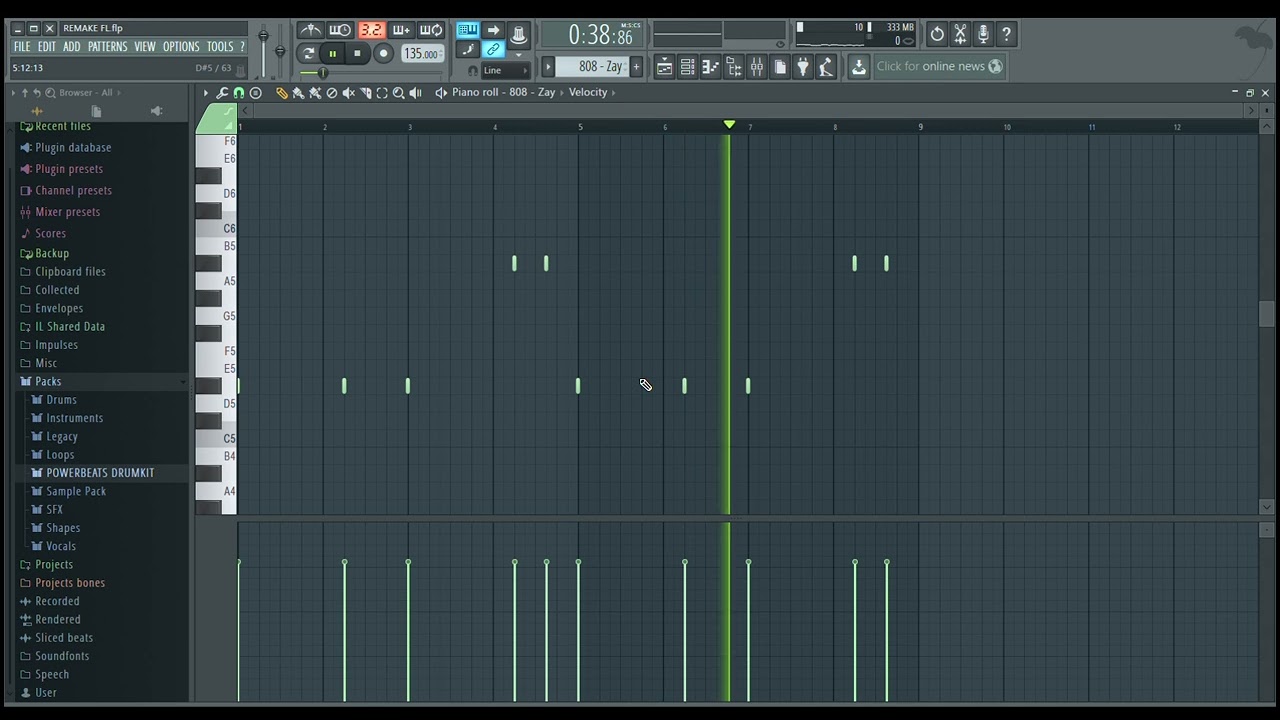Click the scissors one-click recording icon
Viewport: 1280px width, 720px height.
click(x=960, y=34)
